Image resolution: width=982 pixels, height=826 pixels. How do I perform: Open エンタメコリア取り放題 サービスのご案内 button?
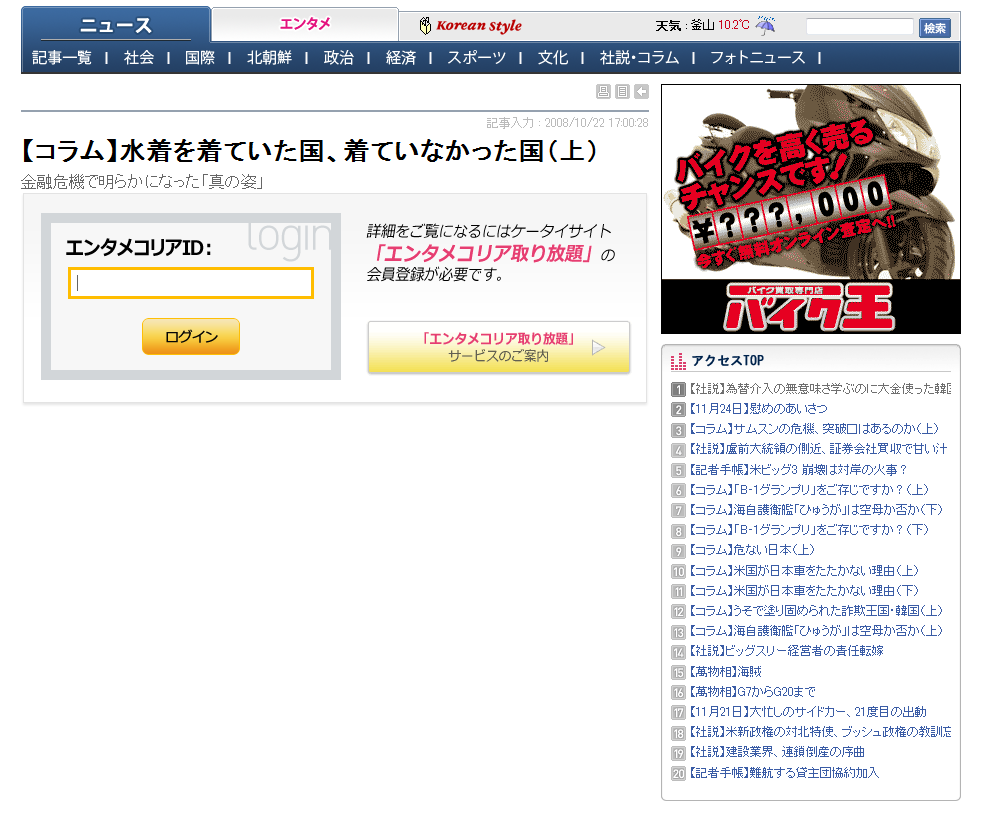499,348
